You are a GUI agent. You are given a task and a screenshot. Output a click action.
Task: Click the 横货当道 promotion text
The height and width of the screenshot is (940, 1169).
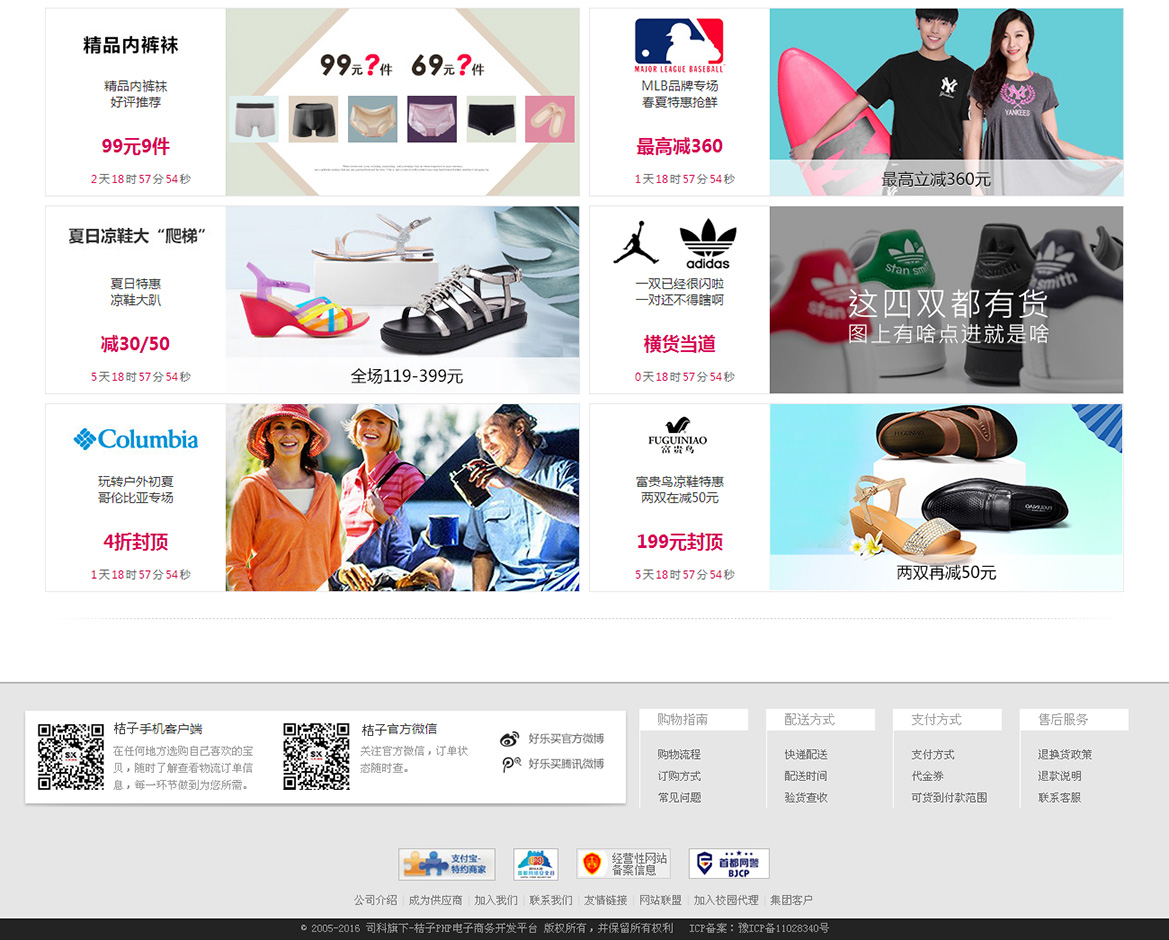click(x=679, y=344)
